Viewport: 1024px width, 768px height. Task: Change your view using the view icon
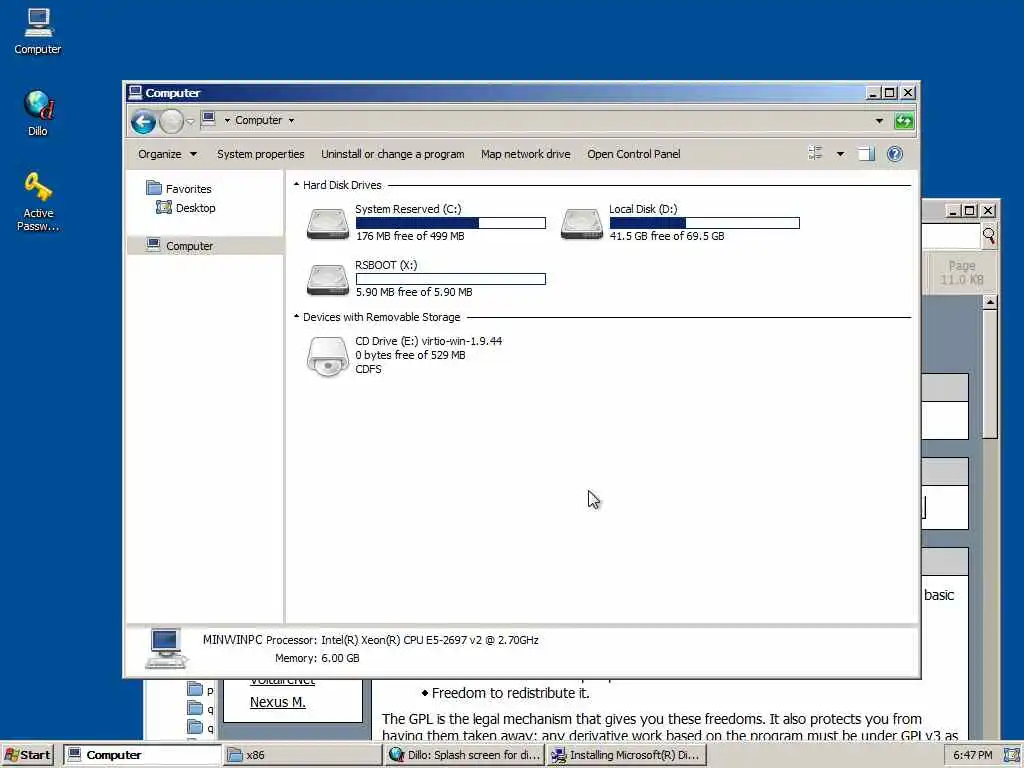(815, 153)
